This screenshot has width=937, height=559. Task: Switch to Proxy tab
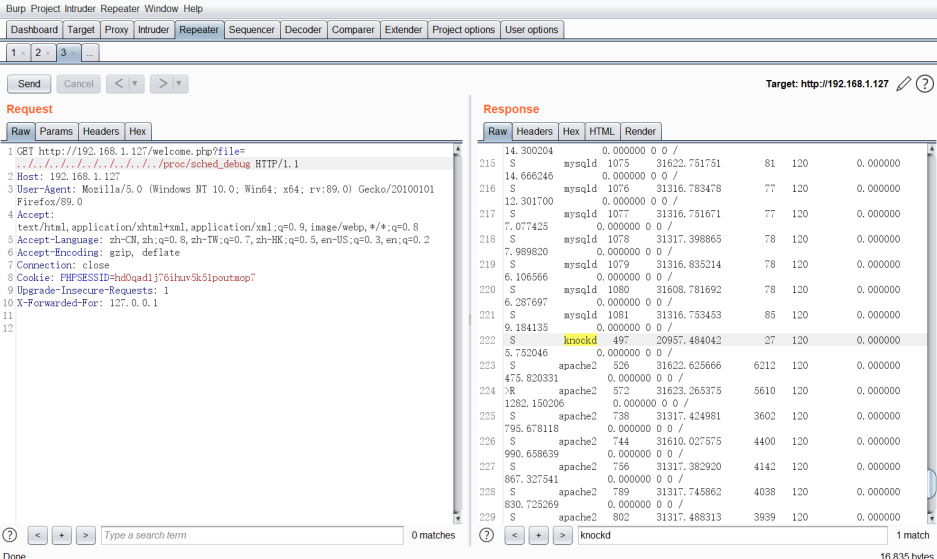(x=117, y=29)
